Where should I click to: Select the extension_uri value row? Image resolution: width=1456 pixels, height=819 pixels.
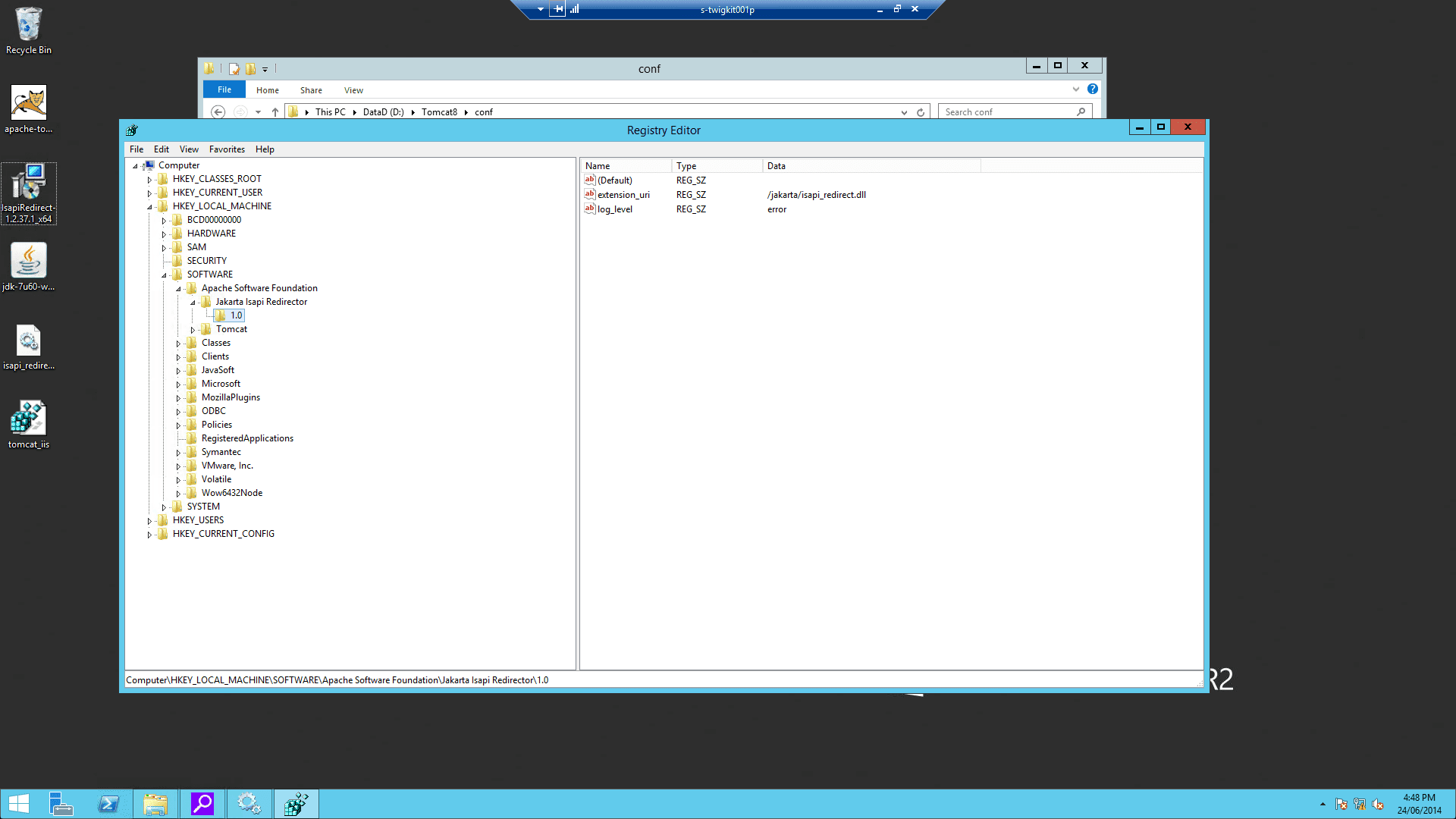tap(781, 195)
